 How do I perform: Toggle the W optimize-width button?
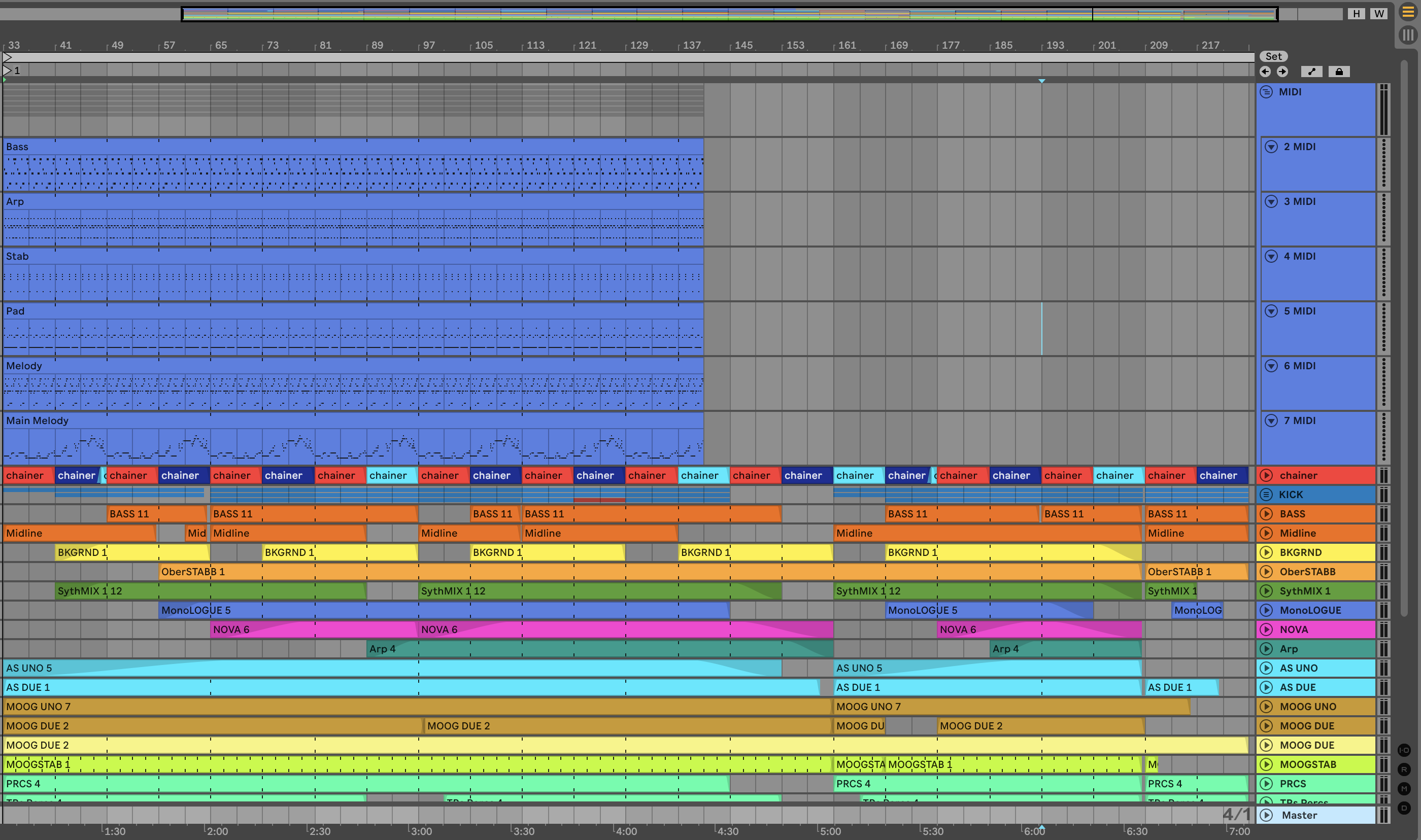pos(1378,14)
